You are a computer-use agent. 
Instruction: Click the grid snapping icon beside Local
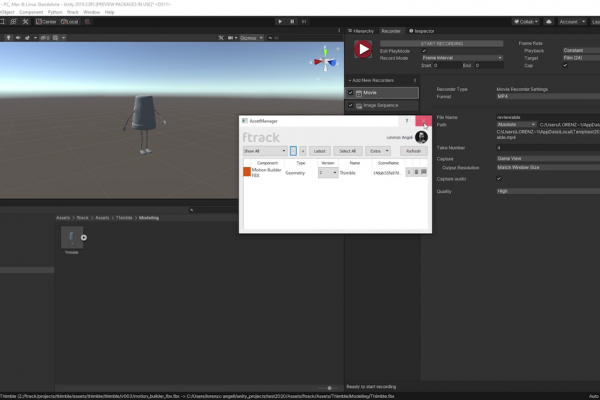click(88, 21)
